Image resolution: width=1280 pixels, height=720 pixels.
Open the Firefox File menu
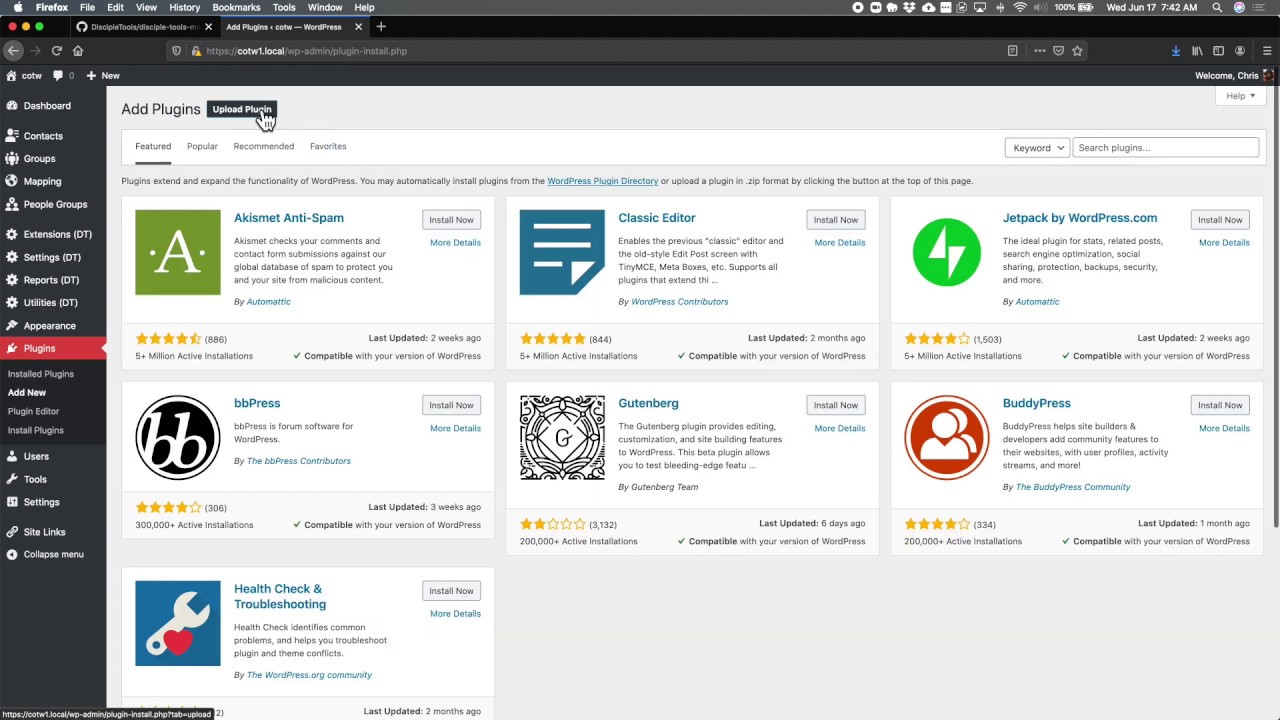[x=87, y=7]
